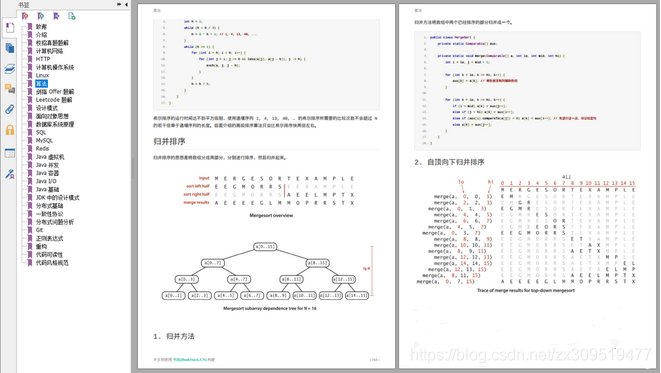
Task: Open the 数据库系统原理 bookmark
Action: click(x=55, y=124)
